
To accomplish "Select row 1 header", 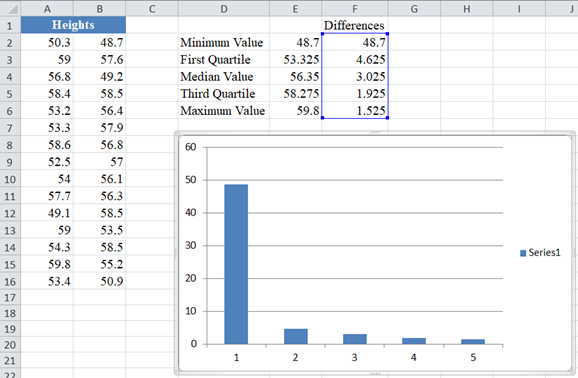I will coord(10,25).
